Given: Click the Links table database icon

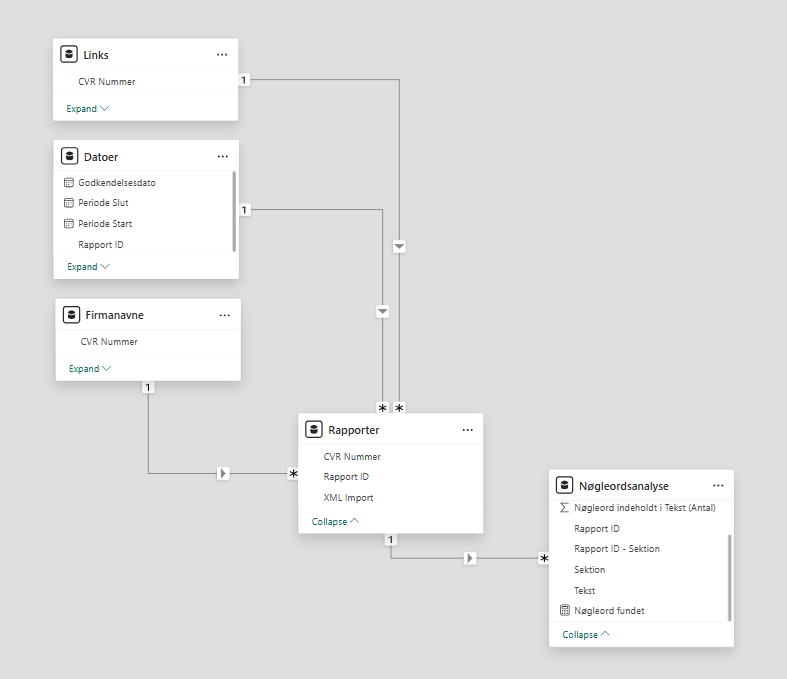Looking at the screenshot, I should (69, 54).
